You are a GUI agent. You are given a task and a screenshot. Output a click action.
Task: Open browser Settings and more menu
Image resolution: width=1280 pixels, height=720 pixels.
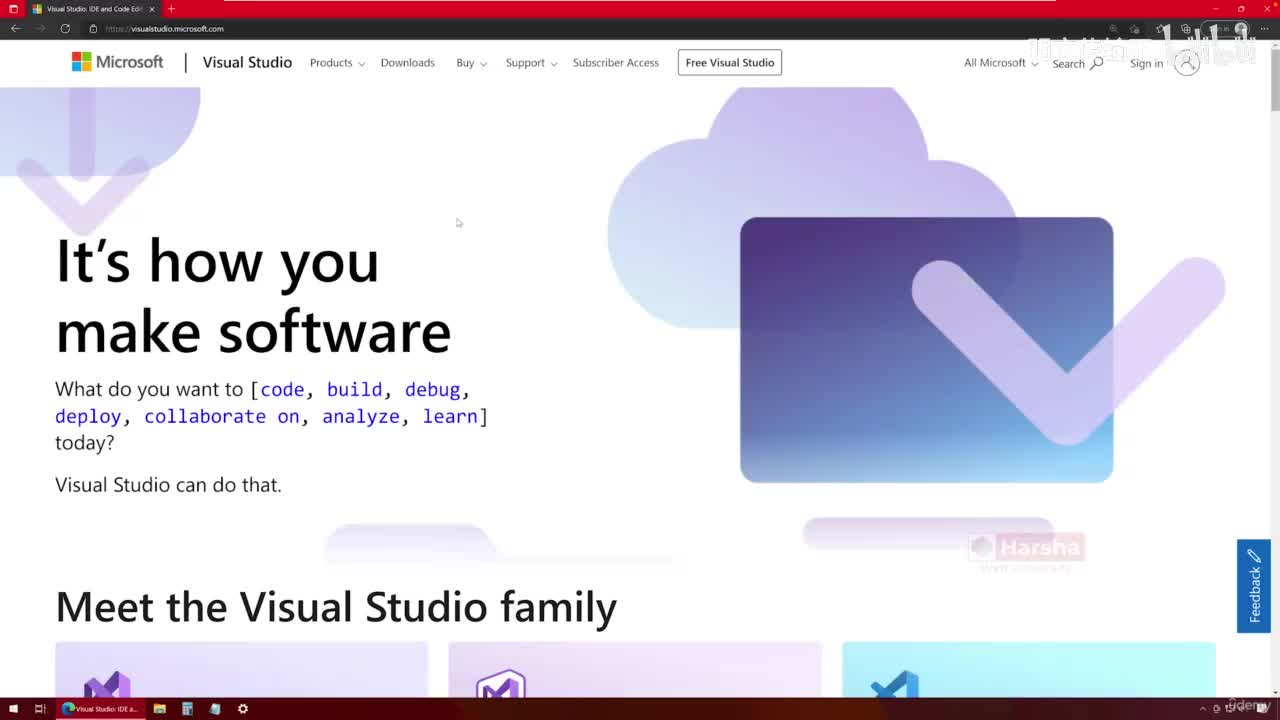[1265, 29]
